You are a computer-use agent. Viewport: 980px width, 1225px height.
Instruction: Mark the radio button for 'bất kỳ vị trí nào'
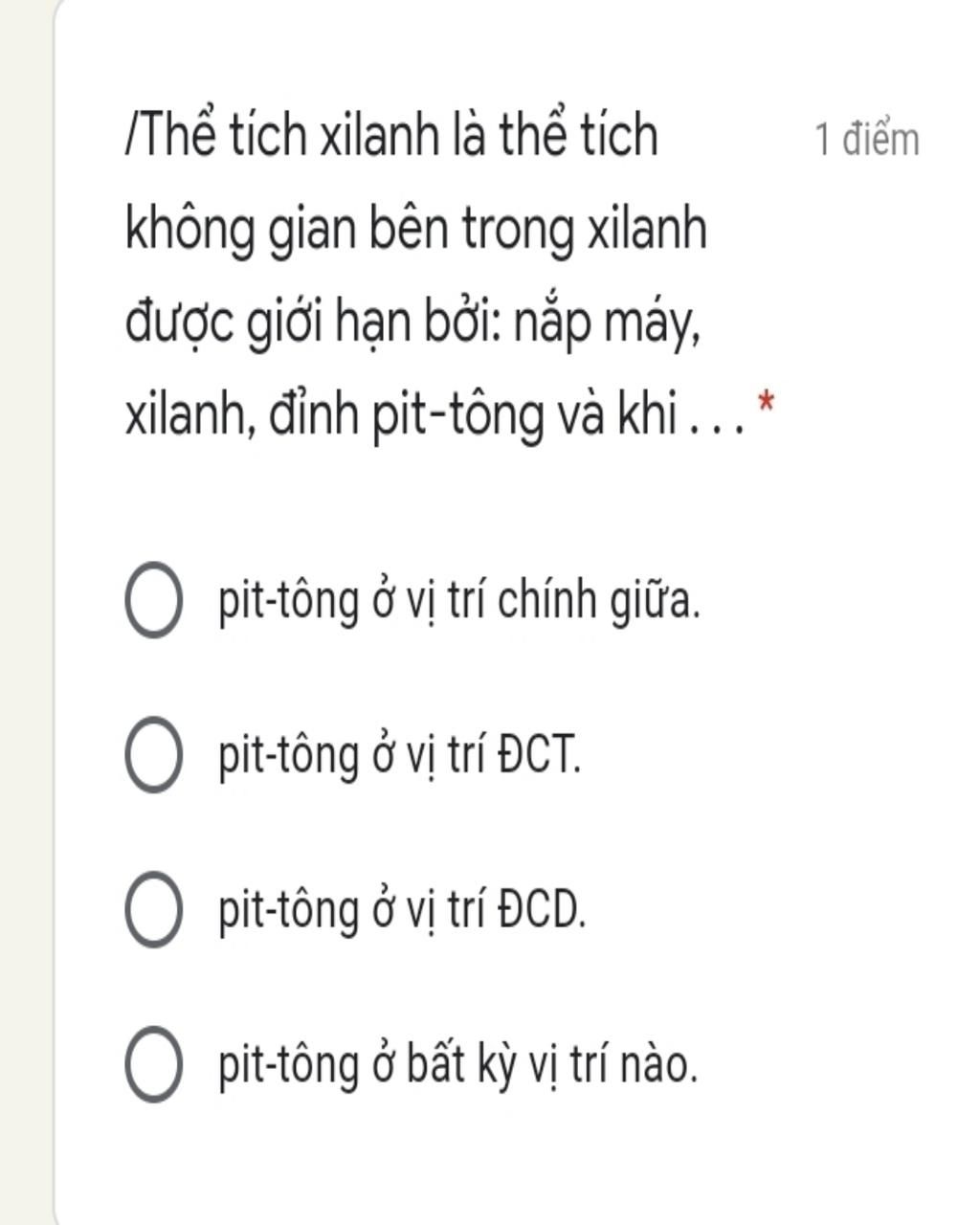tap(153, 1063)
